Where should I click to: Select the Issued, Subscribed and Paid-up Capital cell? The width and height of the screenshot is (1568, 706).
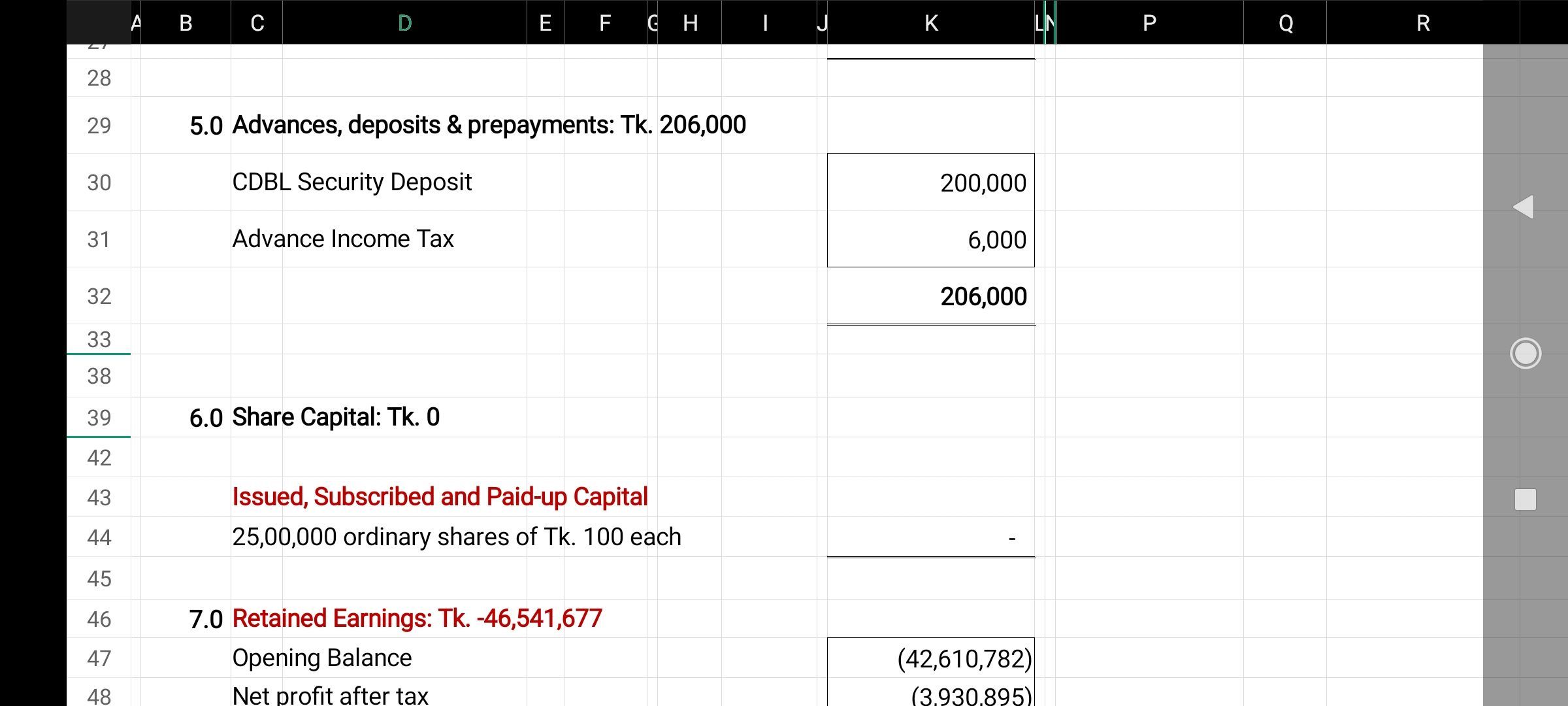[x=439, y=497]
